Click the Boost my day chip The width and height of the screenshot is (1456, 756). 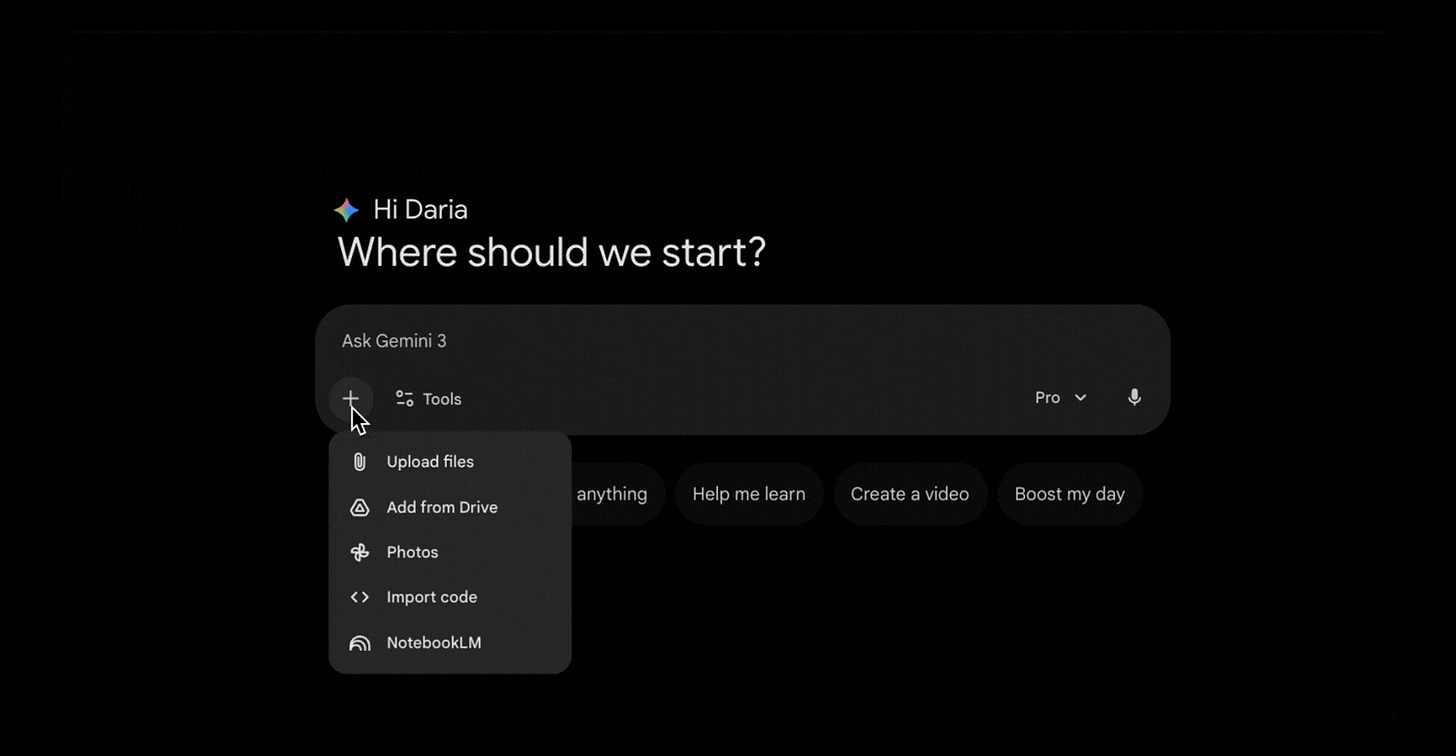(x=1070, y=494)
